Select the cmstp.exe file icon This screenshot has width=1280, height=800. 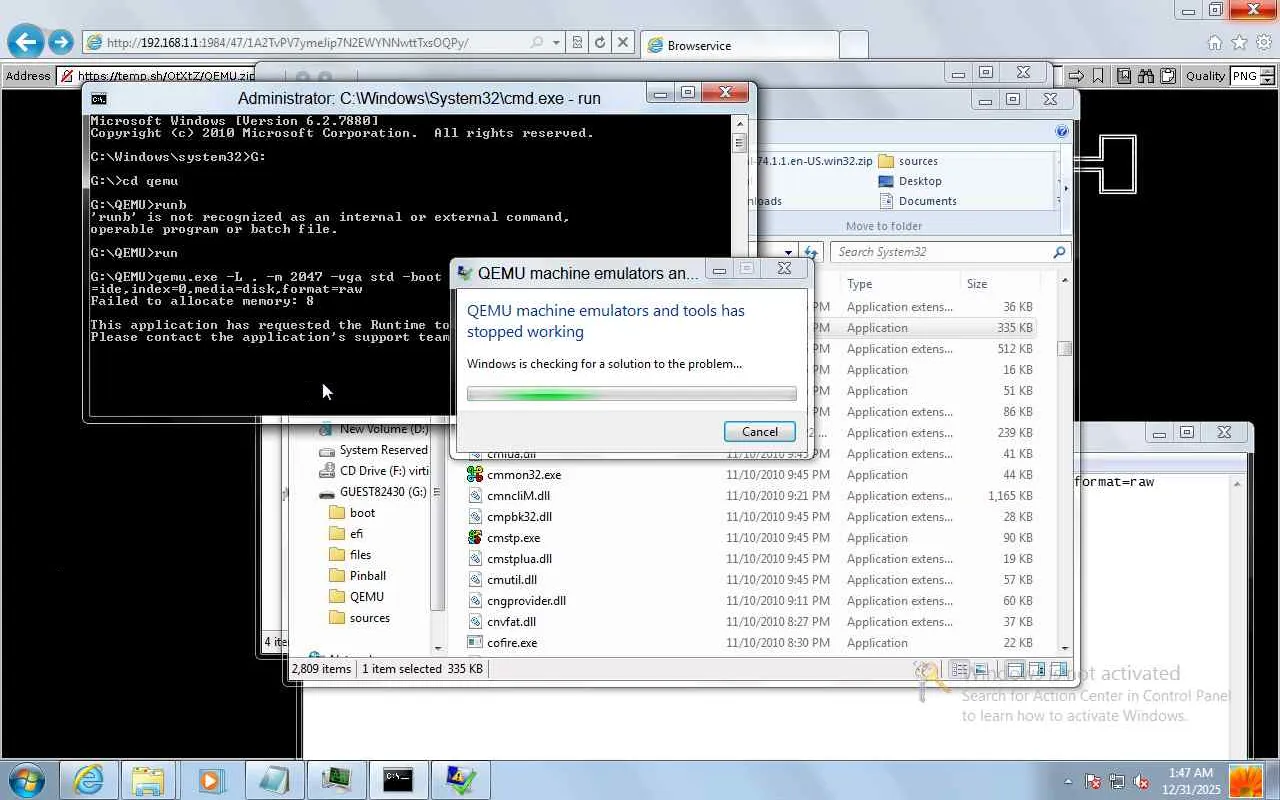coord(475,538)
